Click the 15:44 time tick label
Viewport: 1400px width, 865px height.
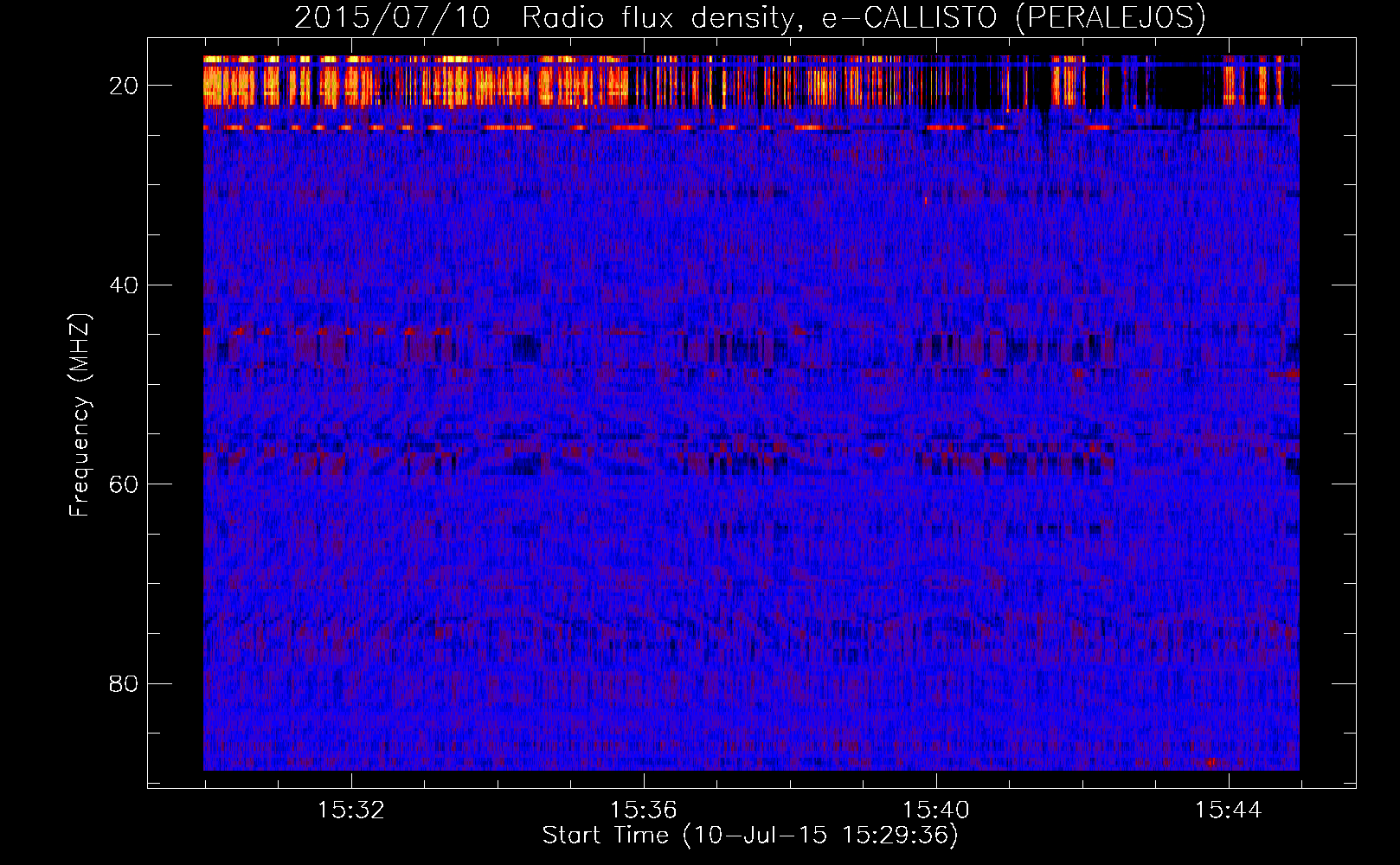pos(1228,811)
